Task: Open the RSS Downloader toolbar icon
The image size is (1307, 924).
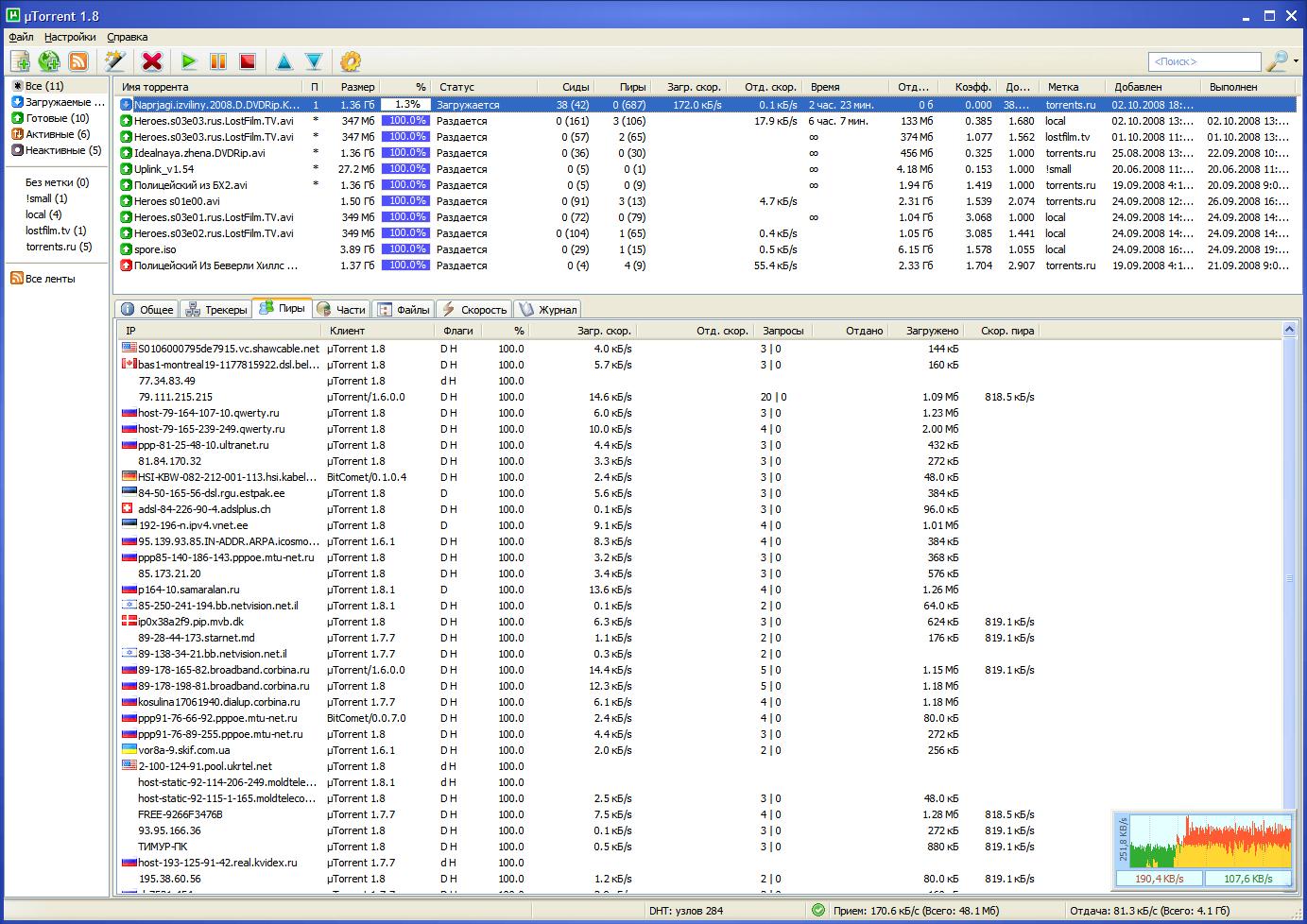Action: pos(78,61)
